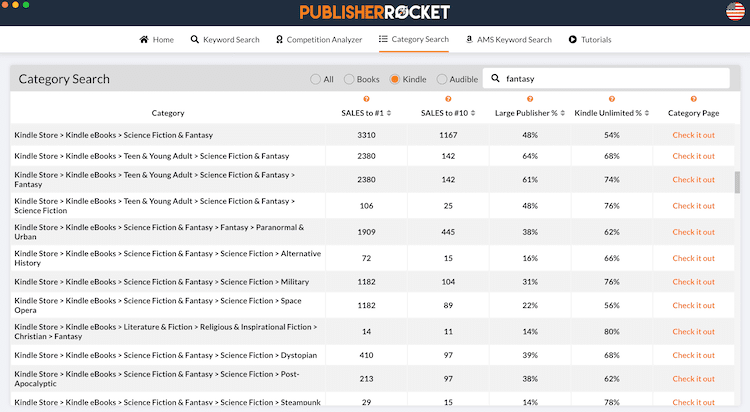The image size is (750, 412).
Task: Open the AMS Keyword Search tab
Action: click(x=508, y=40)
